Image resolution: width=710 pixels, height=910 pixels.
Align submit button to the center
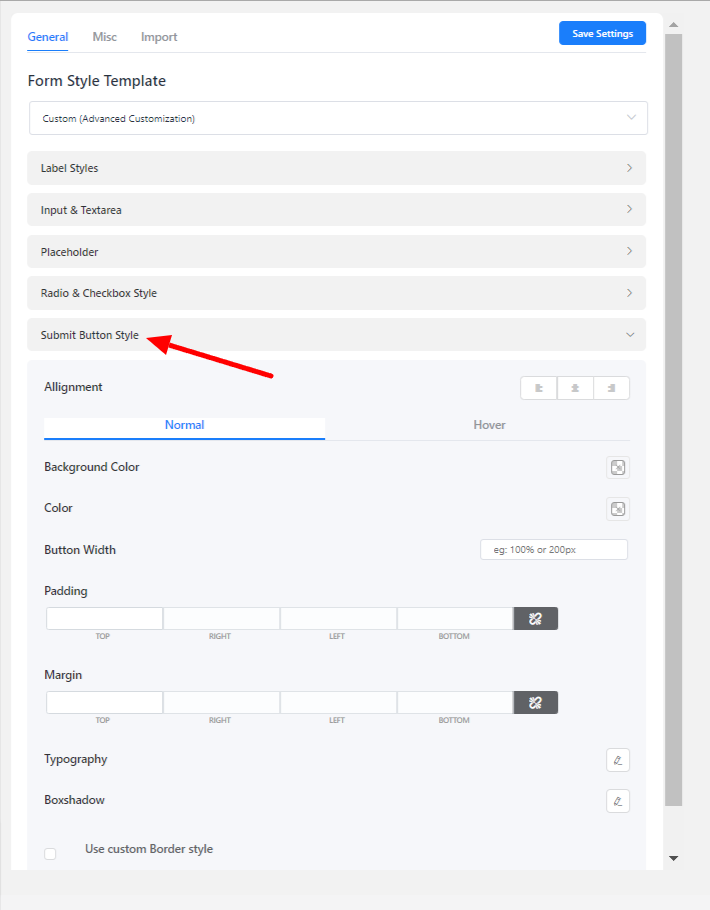click(x=575, y=388)
